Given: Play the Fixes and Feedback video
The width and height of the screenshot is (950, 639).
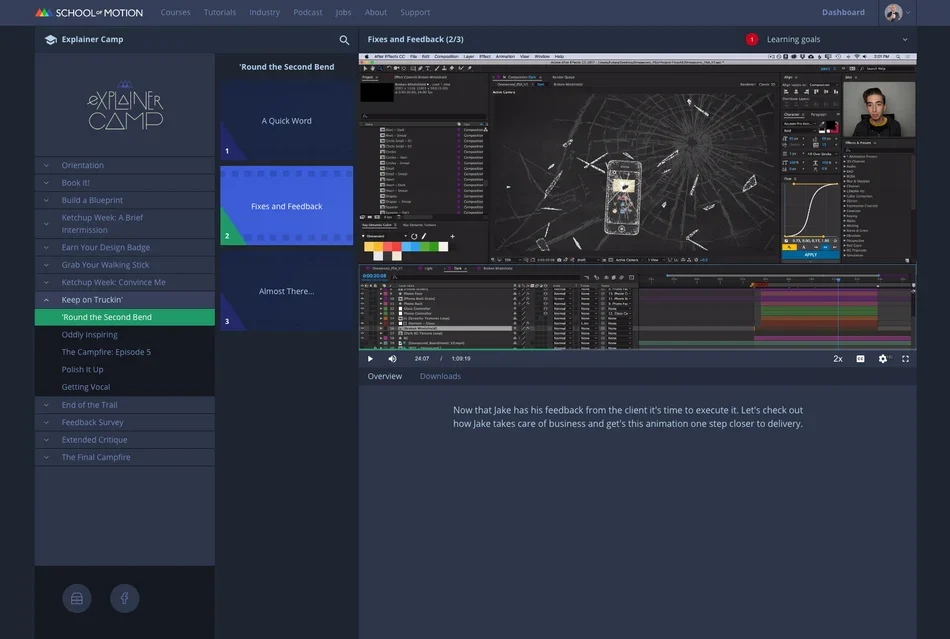Looking at the screenshot, I should click(x=370, y=359).
